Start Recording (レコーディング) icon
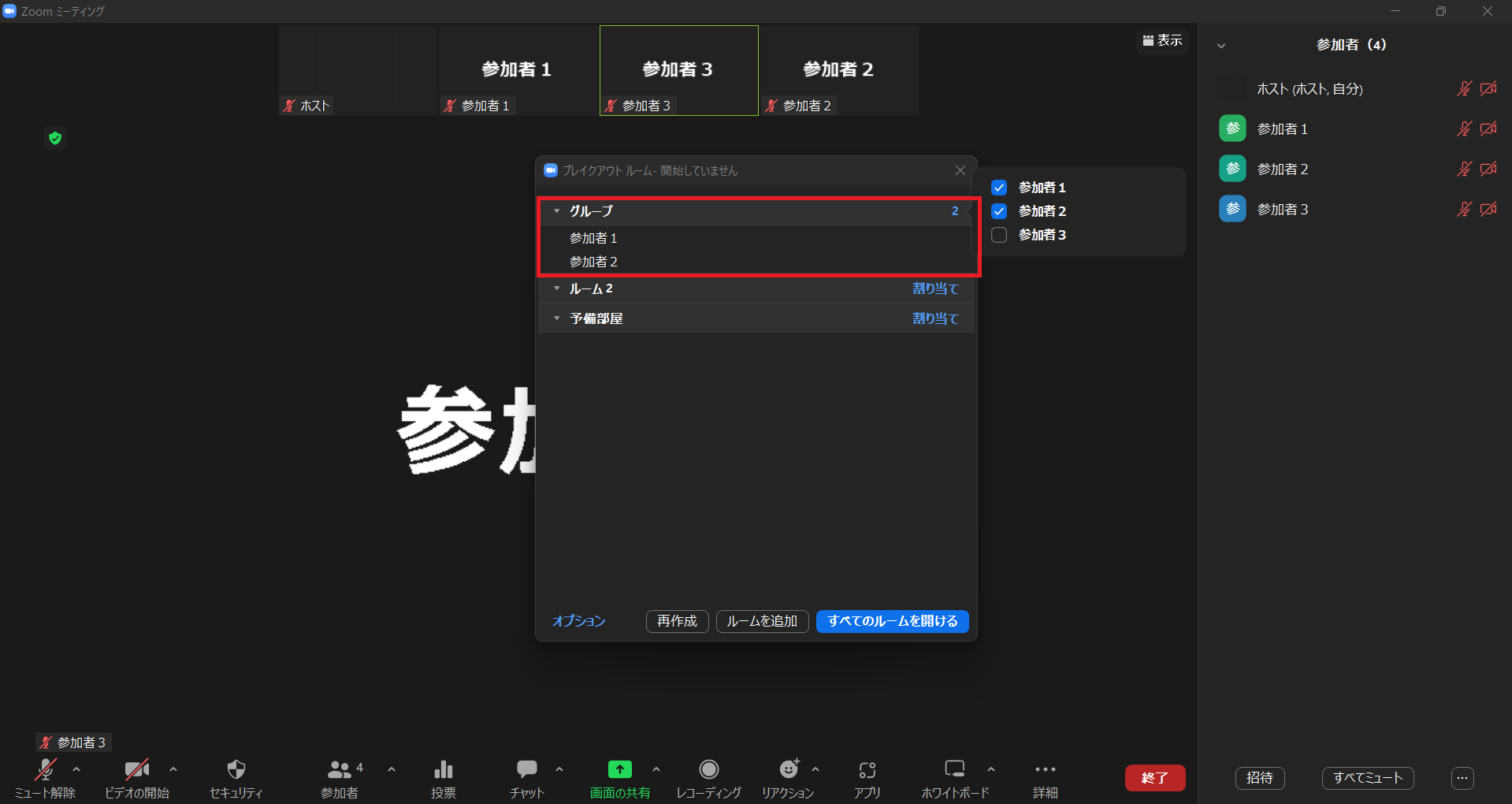The width and height of the screenshot is (1512, 804). (x=708, y=769)
